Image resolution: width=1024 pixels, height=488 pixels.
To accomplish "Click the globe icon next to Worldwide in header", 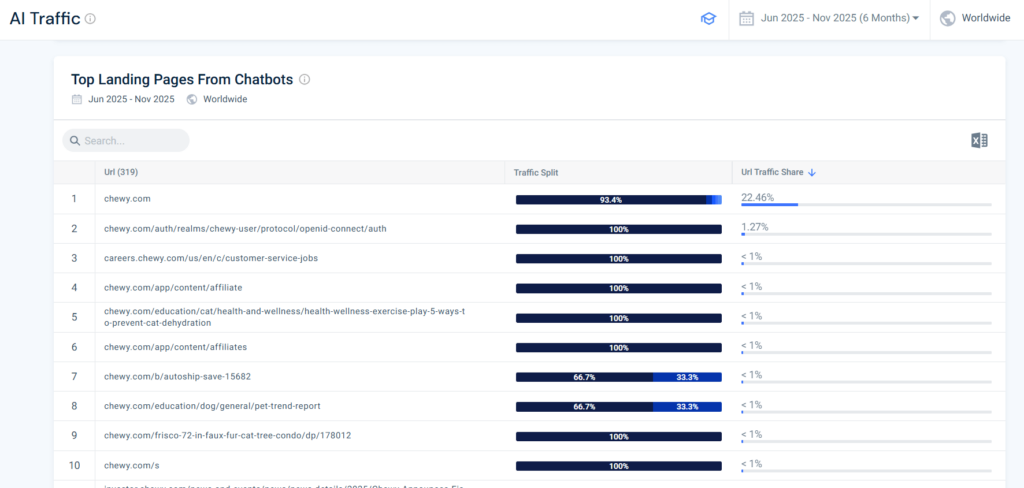I will tap(947, 18).
